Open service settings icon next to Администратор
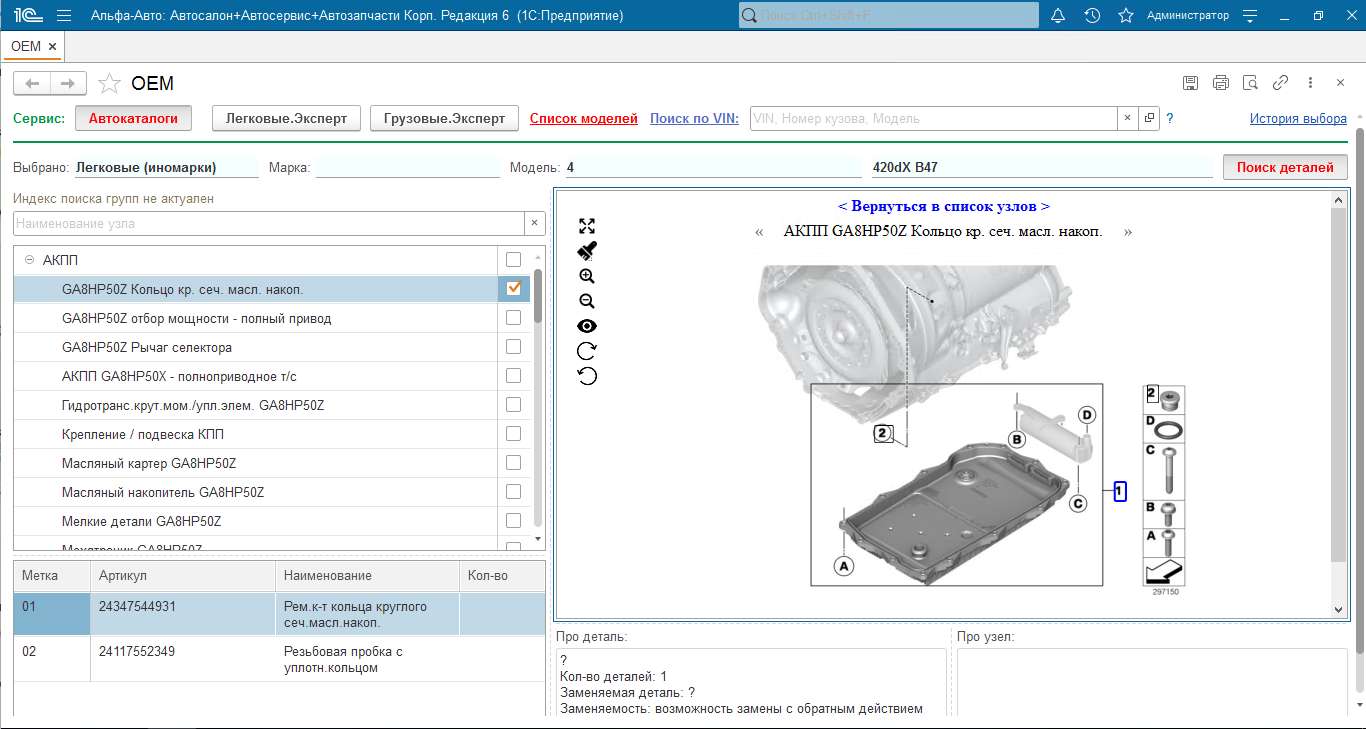 point(1249,16)
